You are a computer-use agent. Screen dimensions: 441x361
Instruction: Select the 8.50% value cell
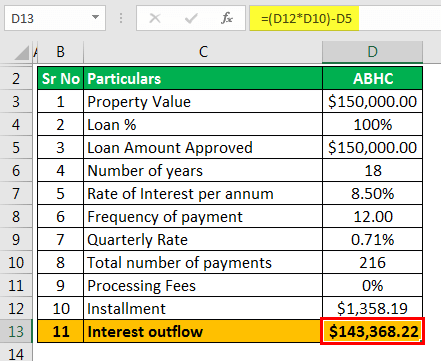373,193
